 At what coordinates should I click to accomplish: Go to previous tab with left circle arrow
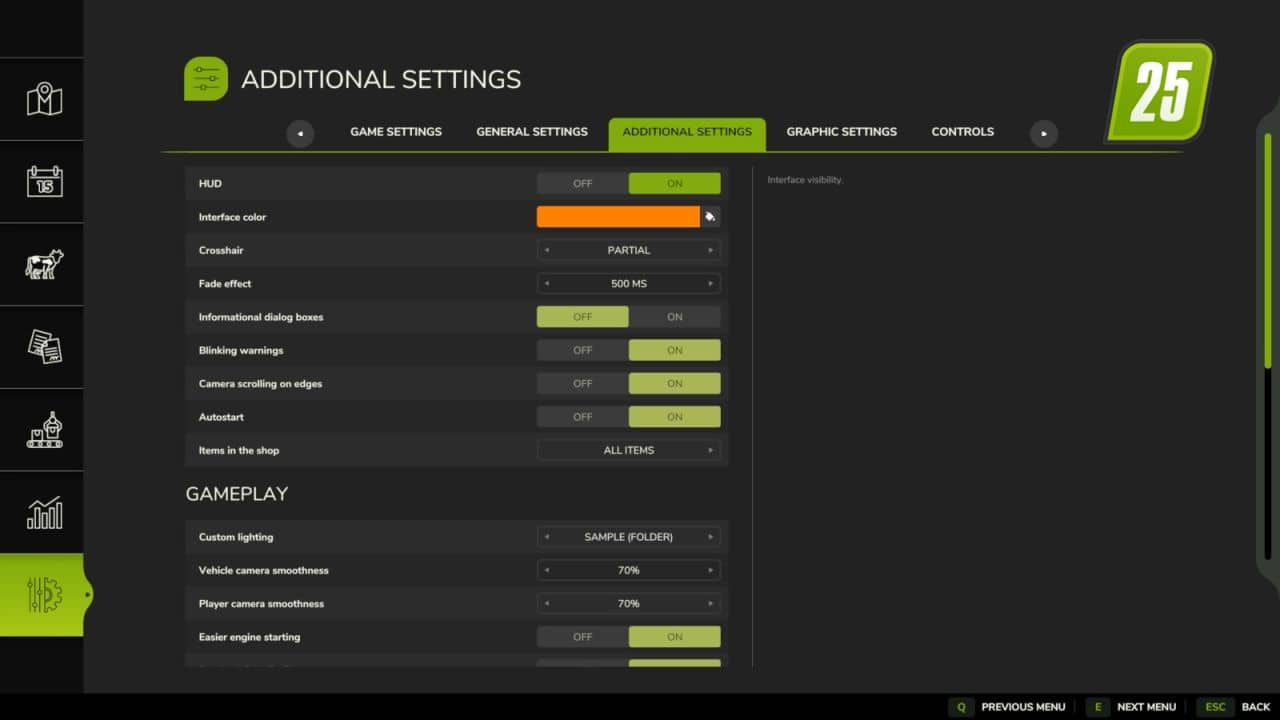[300, 133]
